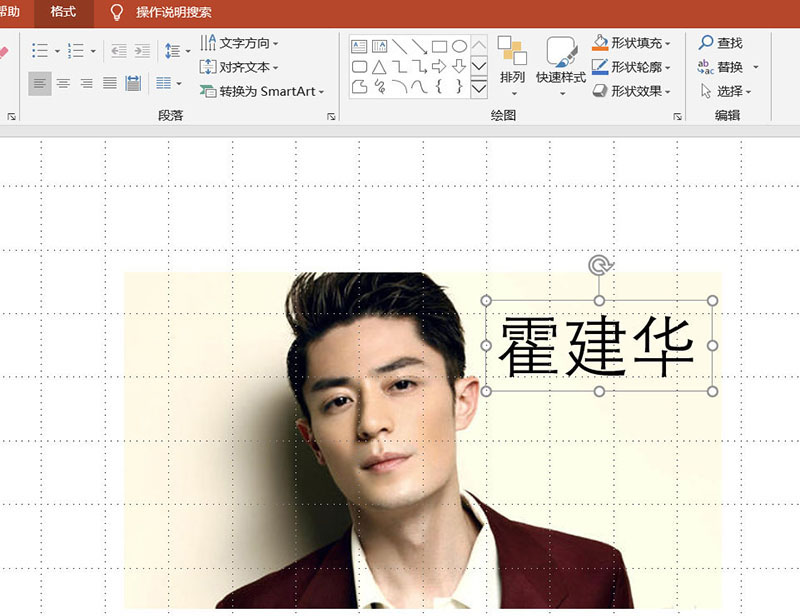Click the 操作说明搜索 tell me search box
The width and height of the screenshot is (800, 616).
pyautogui.click(x=174, y=12)
